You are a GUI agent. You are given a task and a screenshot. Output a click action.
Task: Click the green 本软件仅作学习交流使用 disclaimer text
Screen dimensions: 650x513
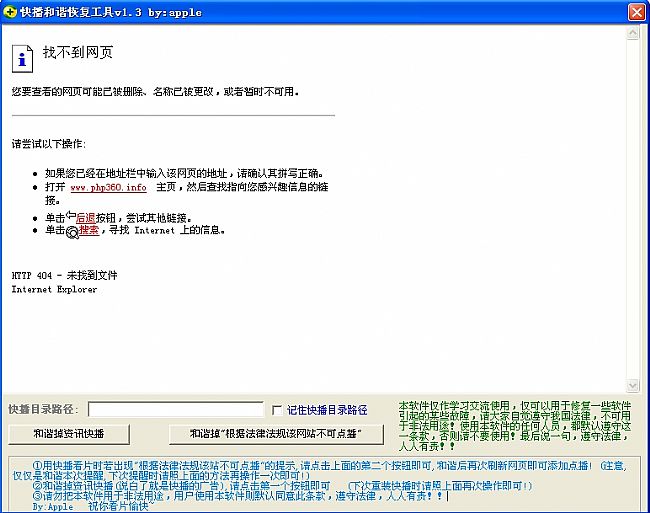coord(515,426)
